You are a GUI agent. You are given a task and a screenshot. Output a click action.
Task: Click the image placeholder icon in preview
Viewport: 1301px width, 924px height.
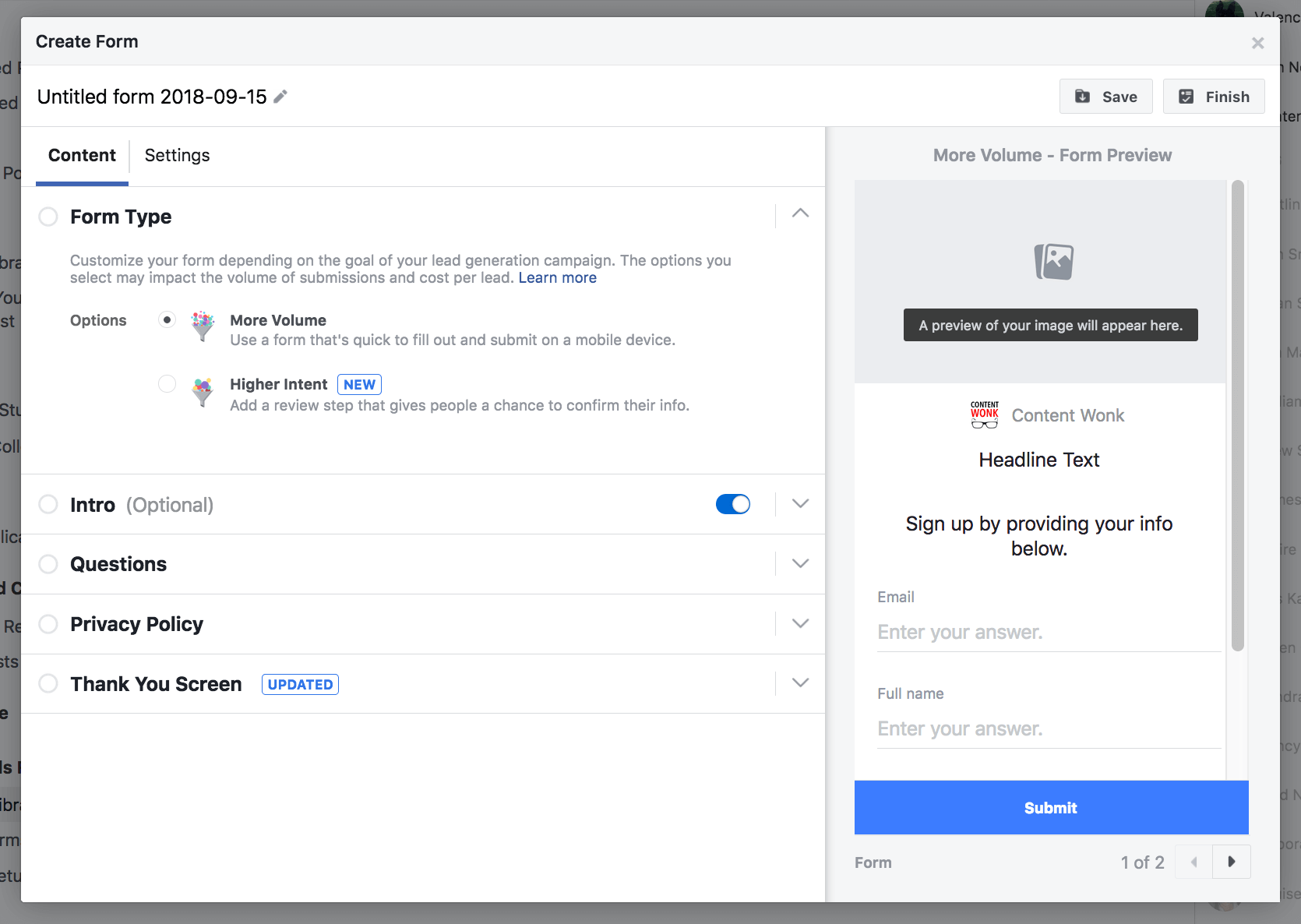pos(1053,261)
